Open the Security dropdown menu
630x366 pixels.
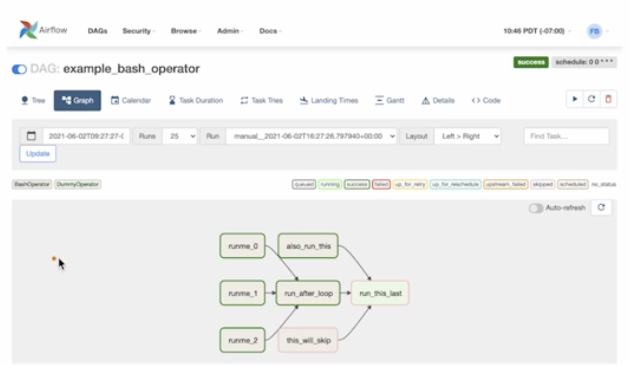(x=139, y=31)
